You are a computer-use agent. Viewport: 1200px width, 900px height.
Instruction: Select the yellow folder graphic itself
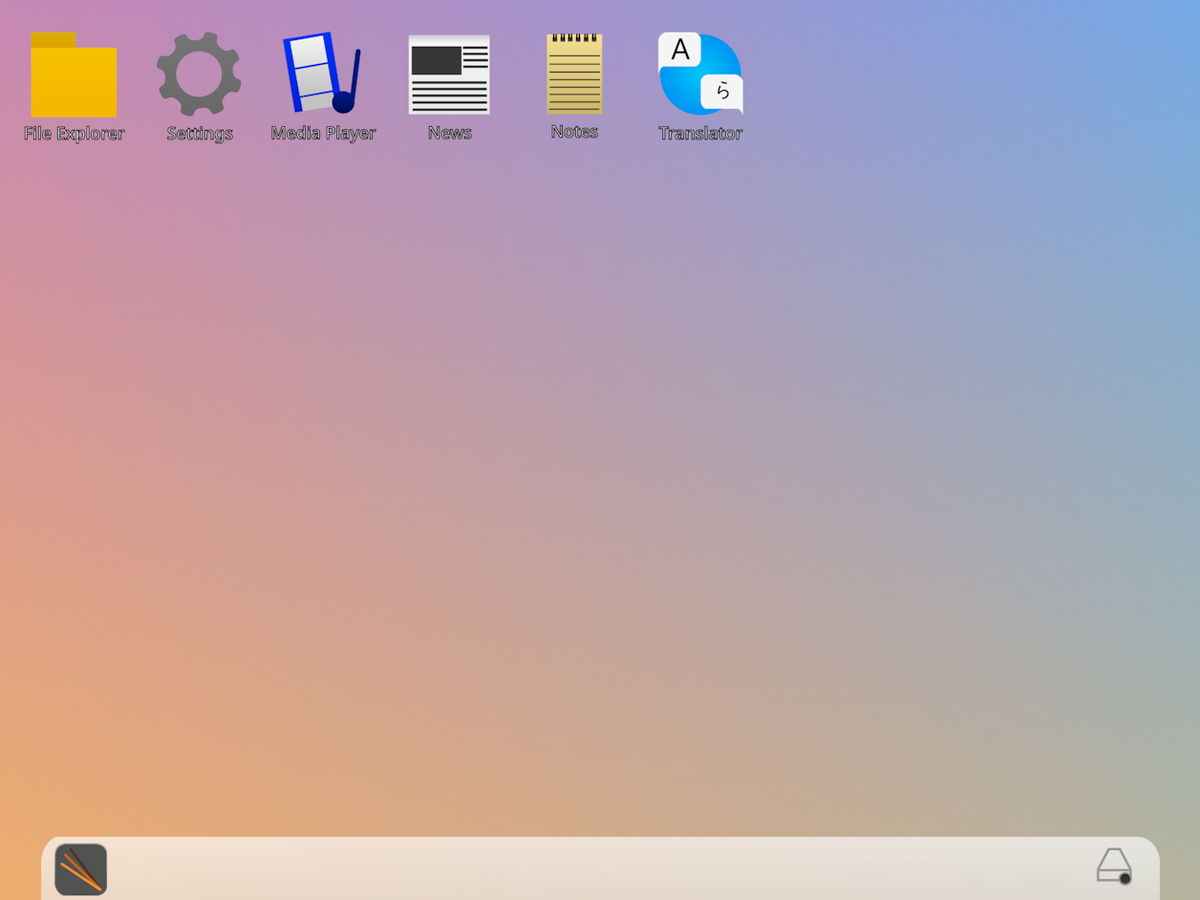(73, 80)
